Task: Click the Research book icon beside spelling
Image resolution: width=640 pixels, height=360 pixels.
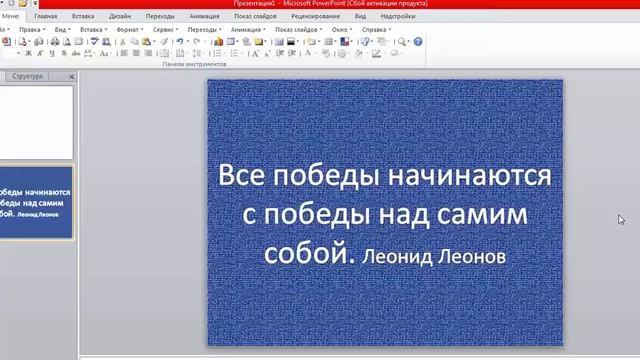Action: tap(106, 42)
